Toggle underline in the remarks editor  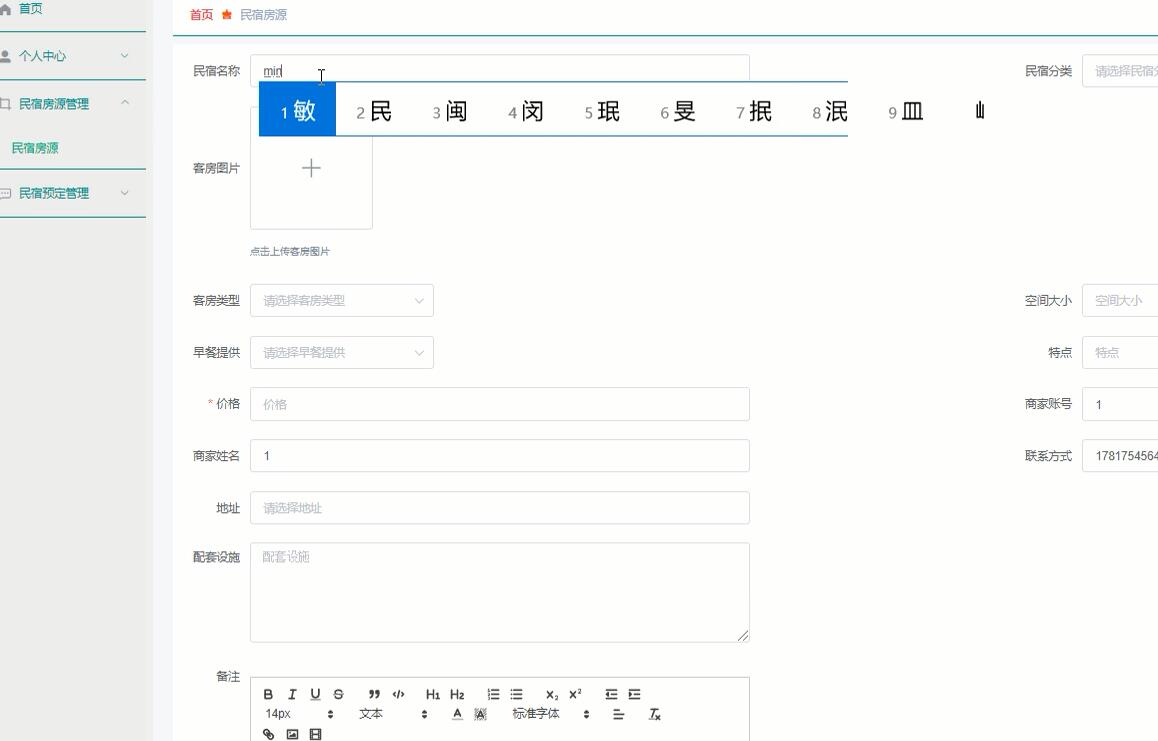click(314, 694)
